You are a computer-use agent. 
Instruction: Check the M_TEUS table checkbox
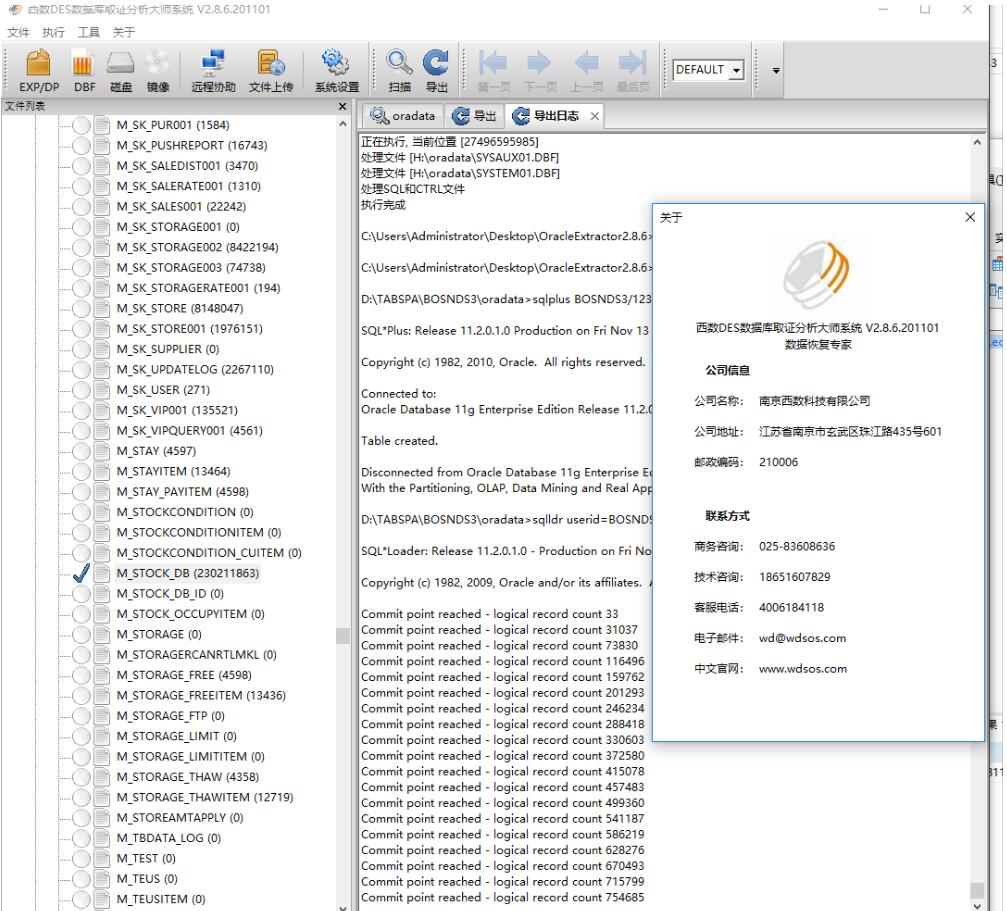tap(82, 879)
